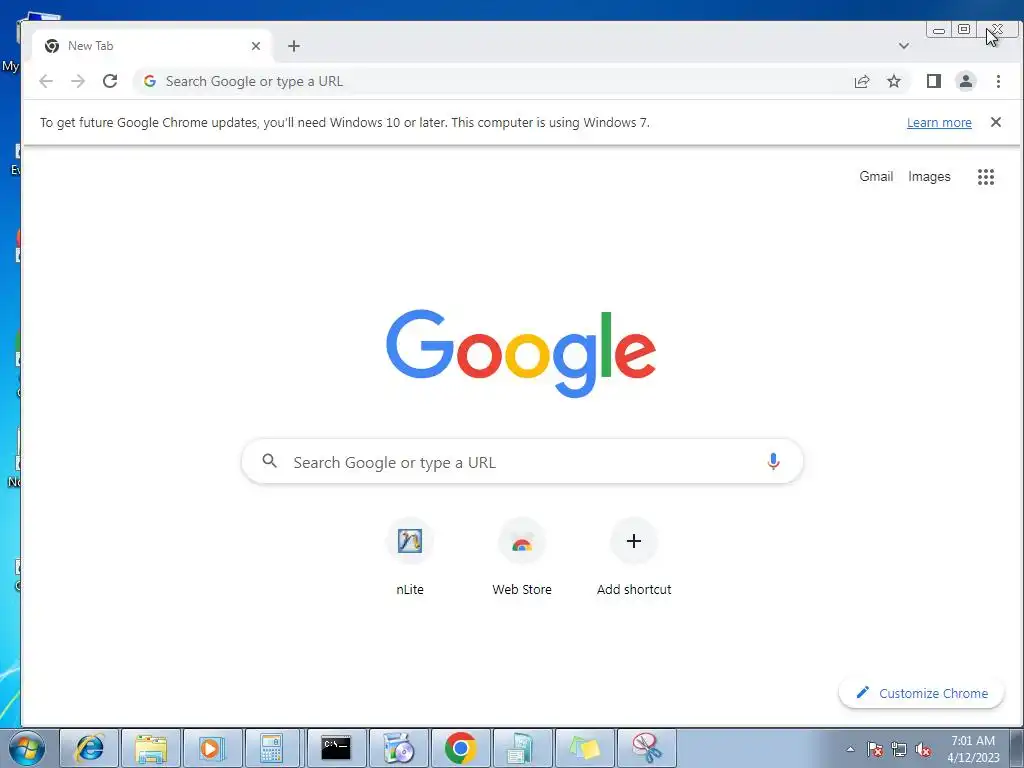Open the Web Store shortcut
The image size is (1024, 768).
522,556
